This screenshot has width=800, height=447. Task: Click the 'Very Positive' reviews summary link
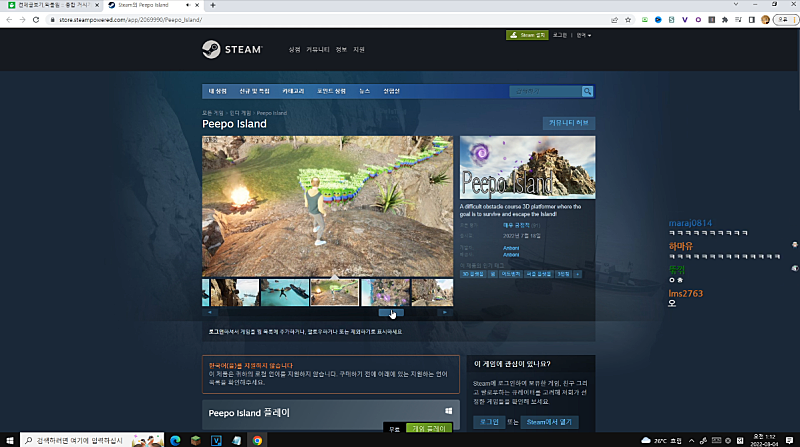point(516,225)
